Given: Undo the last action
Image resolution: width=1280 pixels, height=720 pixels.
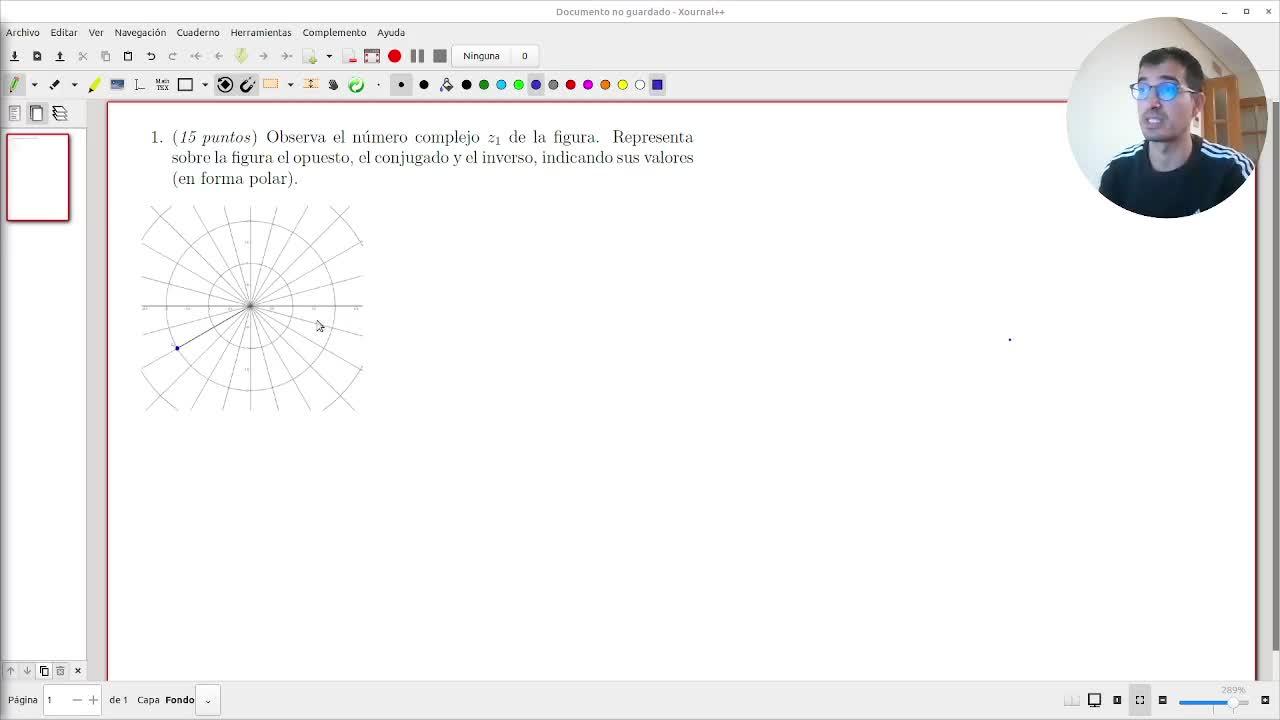Looking at the screenshot, I should [151, 56].
